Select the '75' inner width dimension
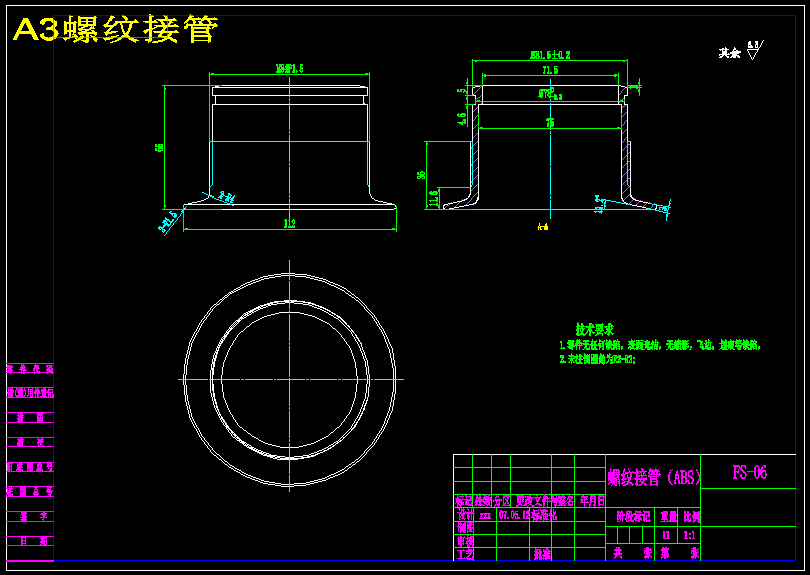810x575 pixels. tap(550, 123)
